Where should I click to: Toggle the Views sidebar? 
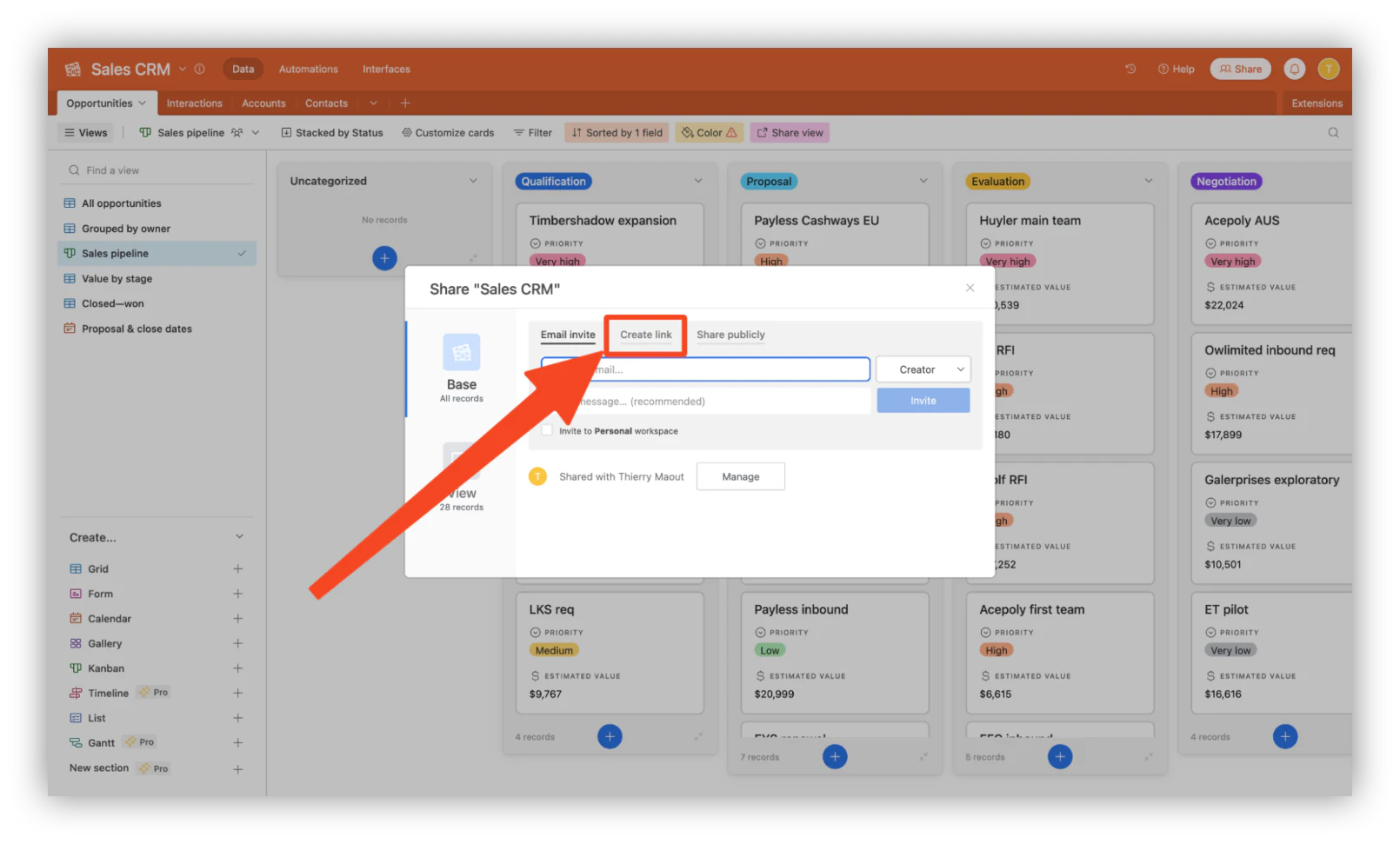pos(85,132)
